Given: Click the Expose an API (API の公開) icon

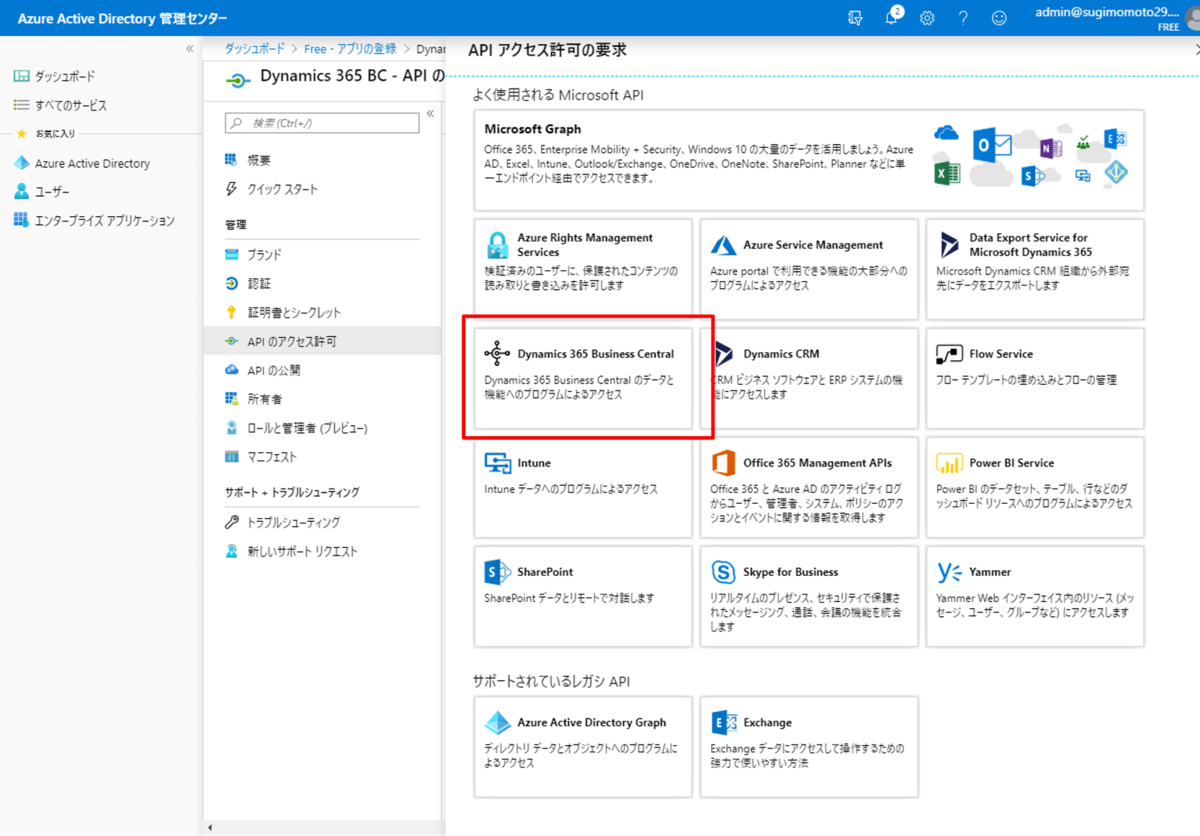Looking at the screenshot, I should [232, 371].
